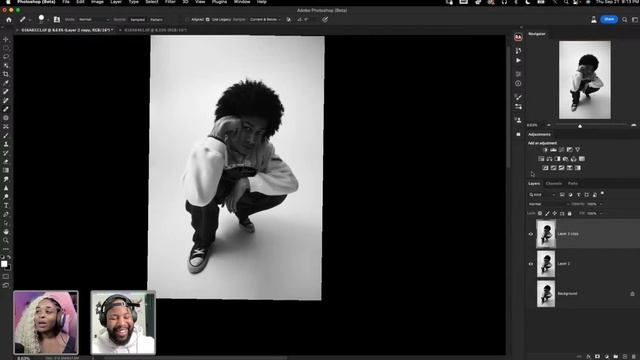
Task: Open the Window menu
Action: tap(242, 2)
